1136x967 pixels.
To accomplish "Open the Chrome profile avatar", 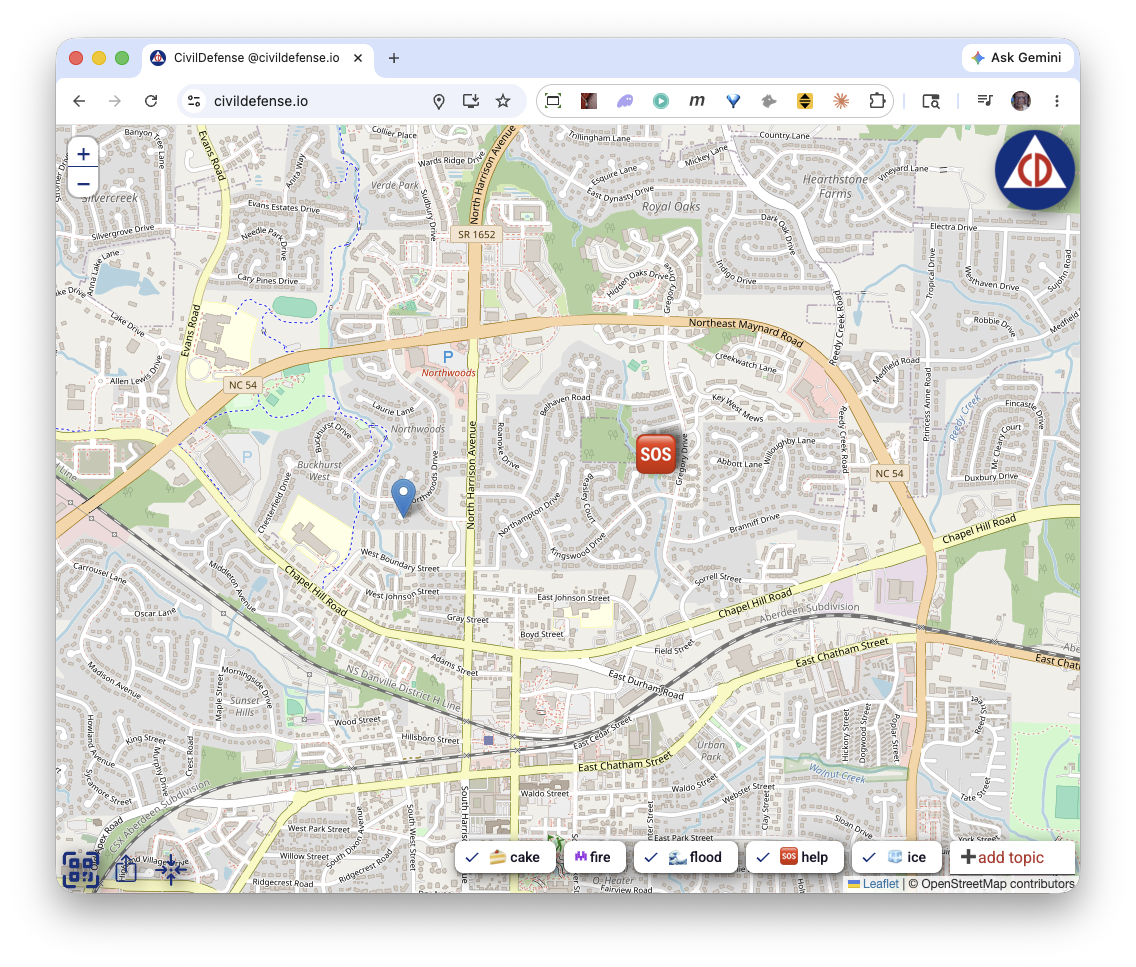I will pyautogui.click(x=1021, y=101).
